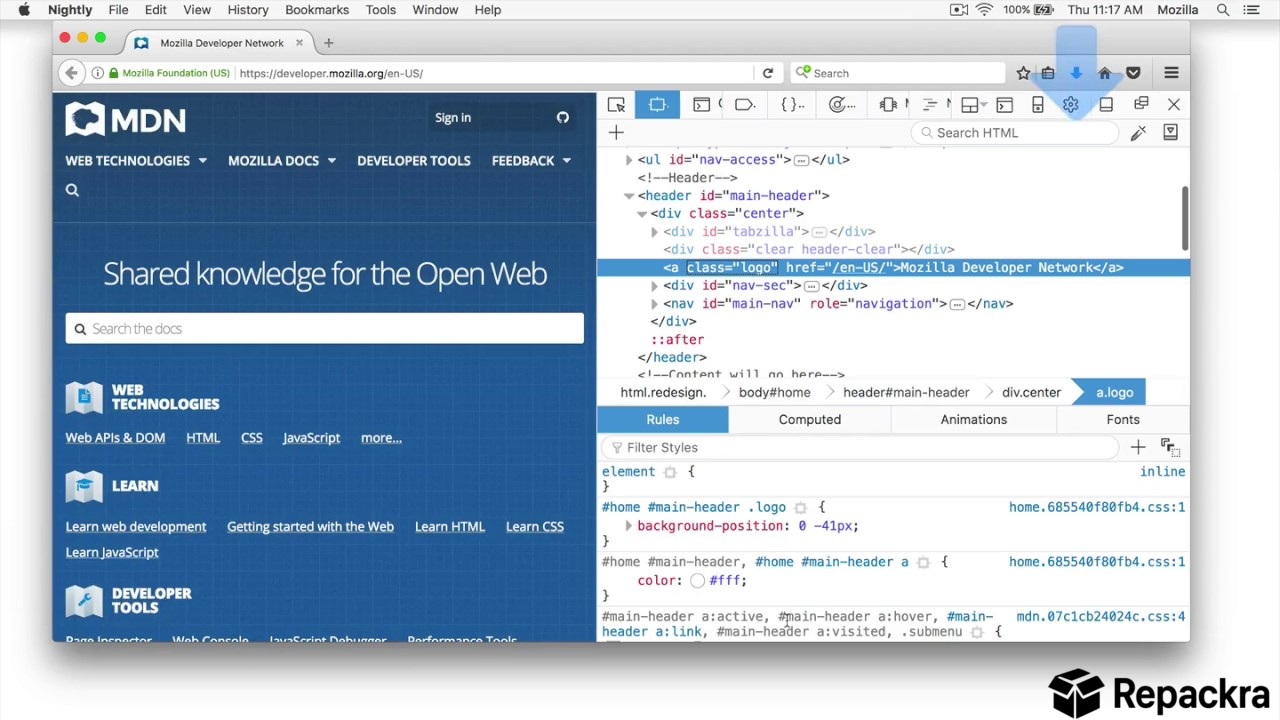Select the Inspector panel icon
Viewport: 1280px width, 720px height.
tap(657, 105)
